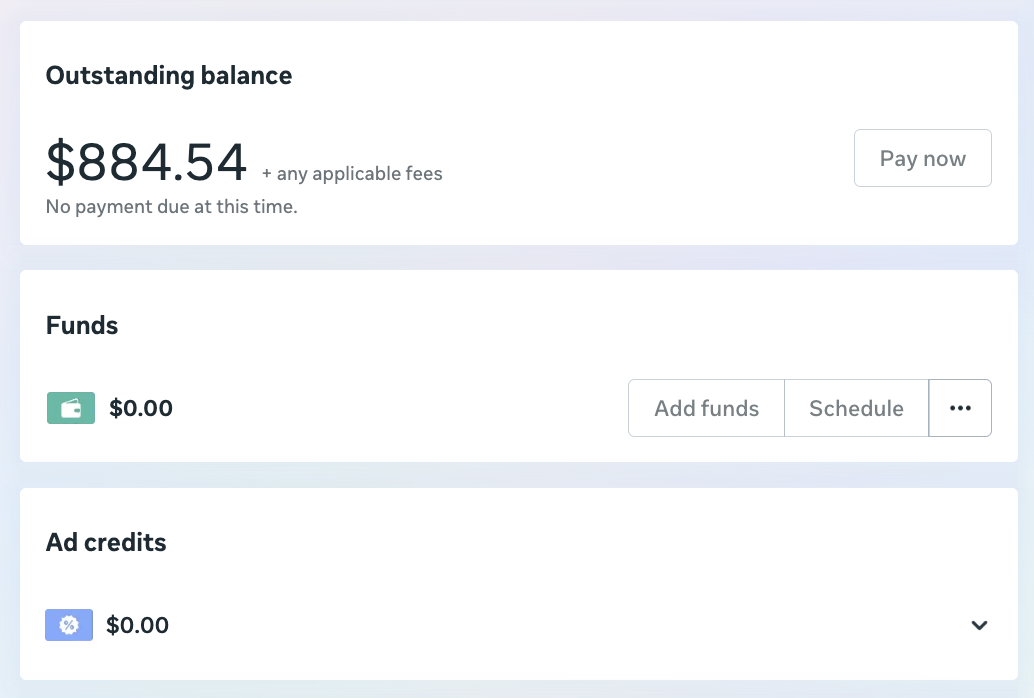Click Add funds
1034x698 pixels.
(x=706, y=408)
